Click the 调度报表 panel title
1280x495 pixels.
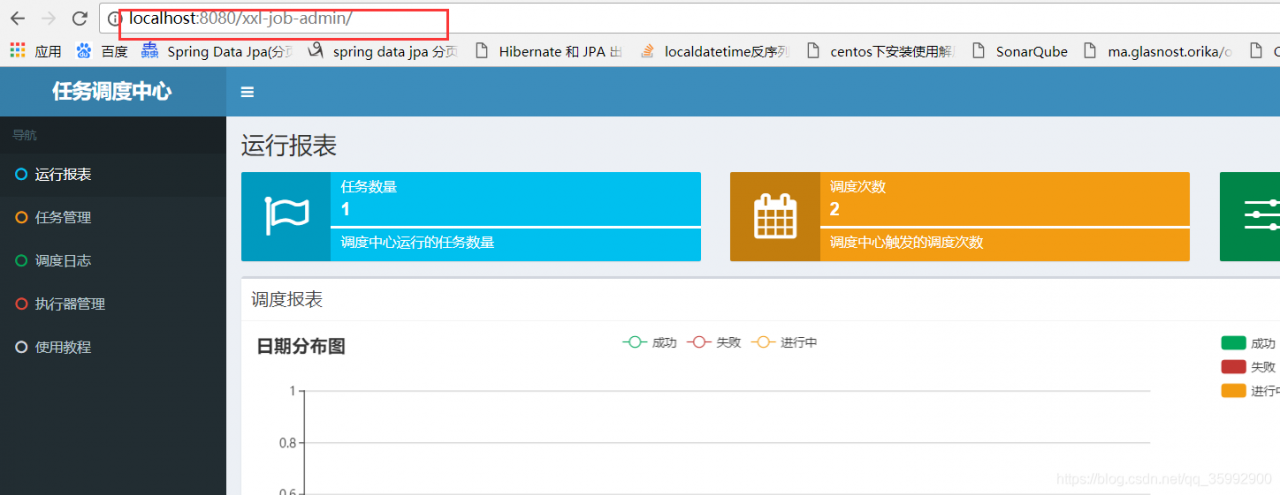click(x=287, y=299)
